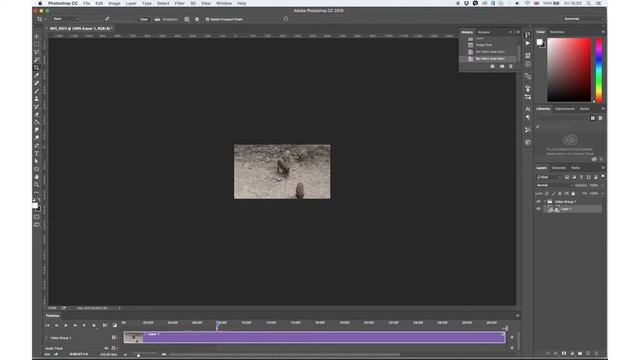Mute the Audio Track

point(106,348)
